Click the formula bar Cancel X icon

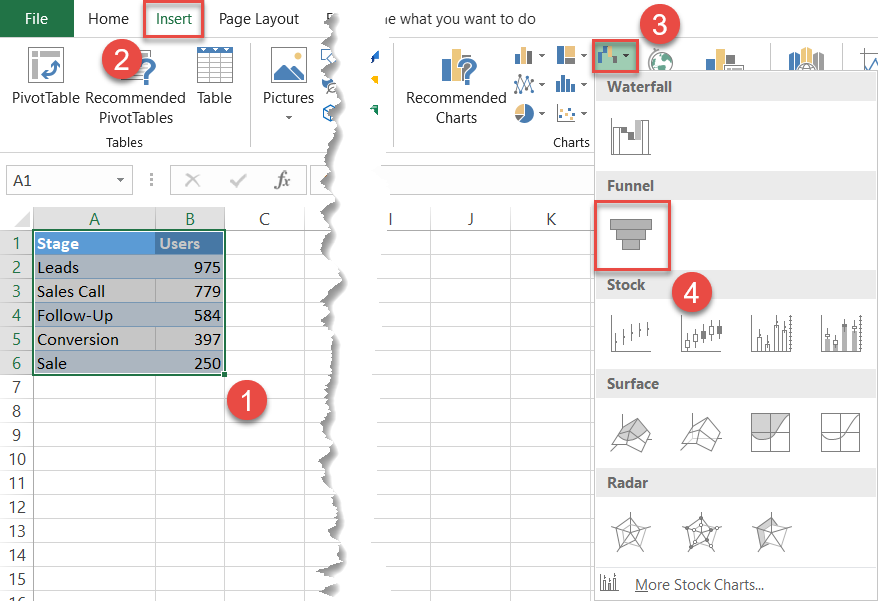[x=193, y=180]
